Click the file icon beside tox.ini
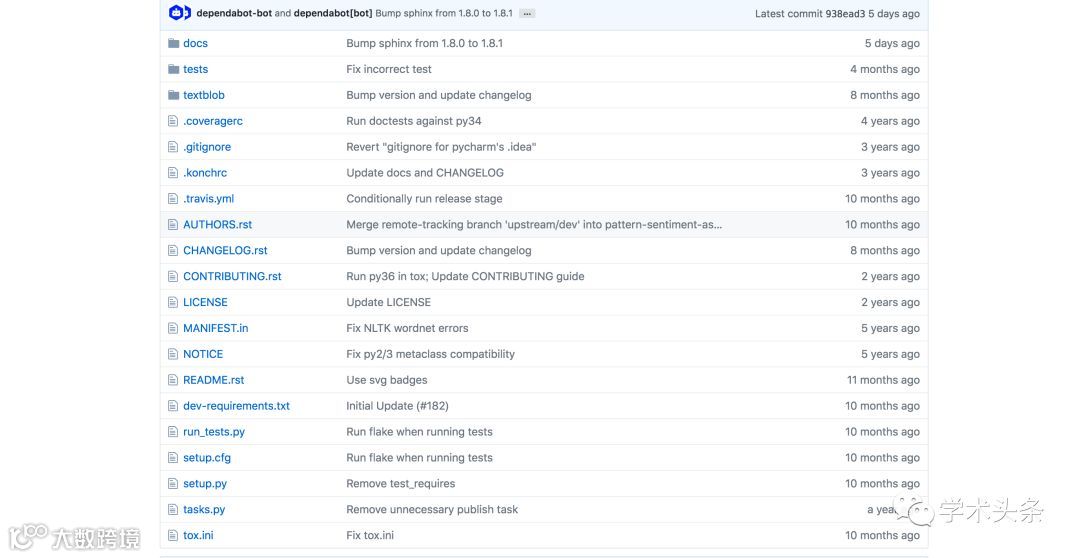The height and width of the screenshot is (558, 1080). pyautogui.click(x=173, y=536)
